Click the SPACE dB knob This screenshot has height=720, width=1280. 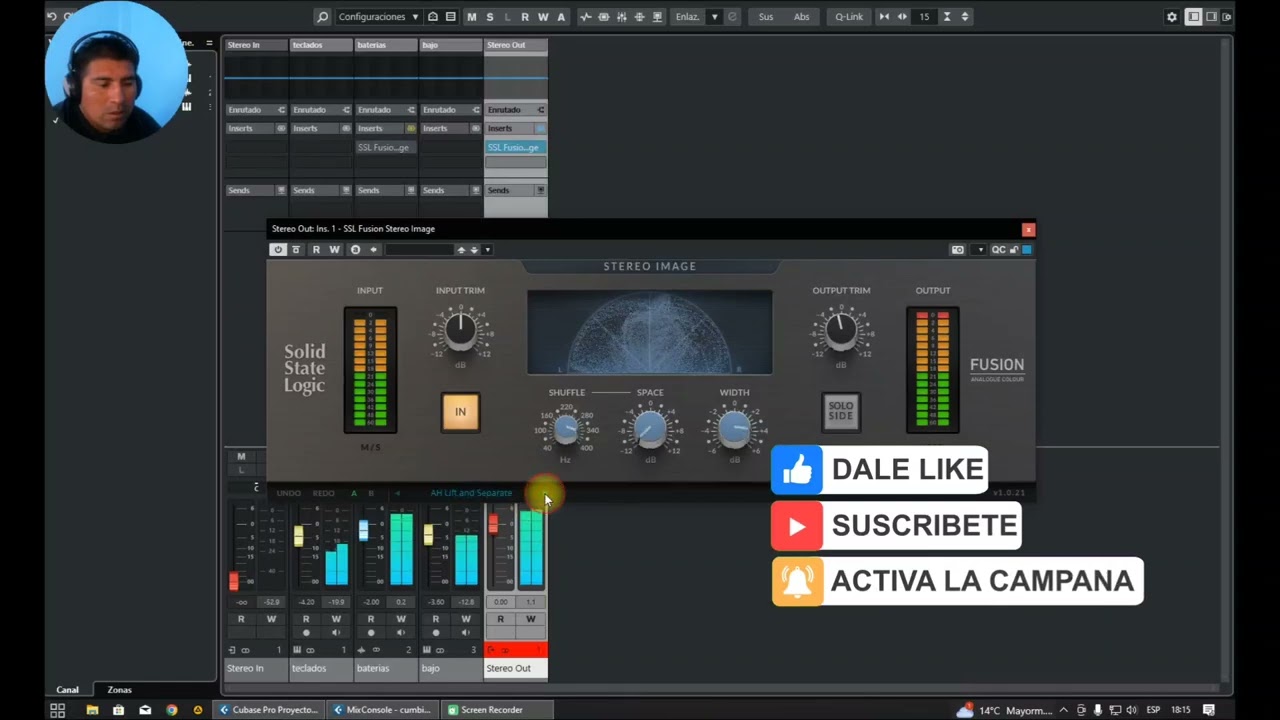point(650,430)
